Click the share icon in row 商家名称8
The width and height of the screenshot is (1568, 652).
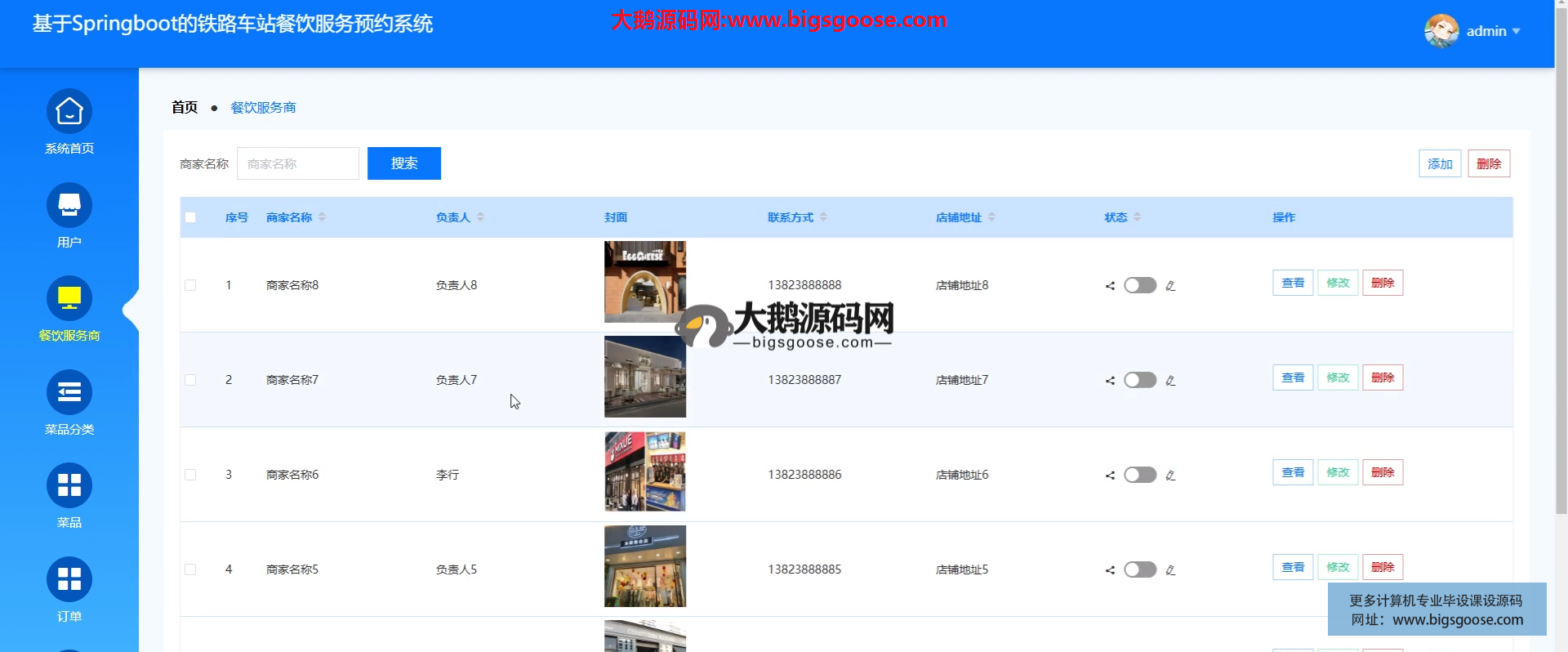[1110, 286]
